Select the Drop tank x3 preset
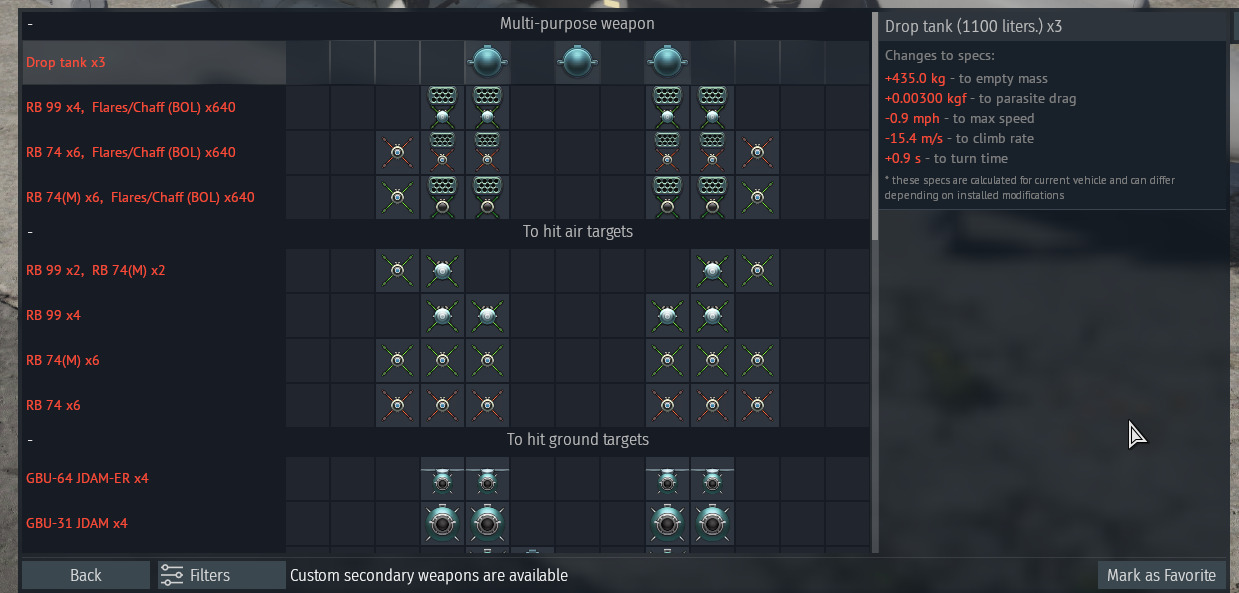Viewport: 1239px width, 593px height. click(446, 62)
